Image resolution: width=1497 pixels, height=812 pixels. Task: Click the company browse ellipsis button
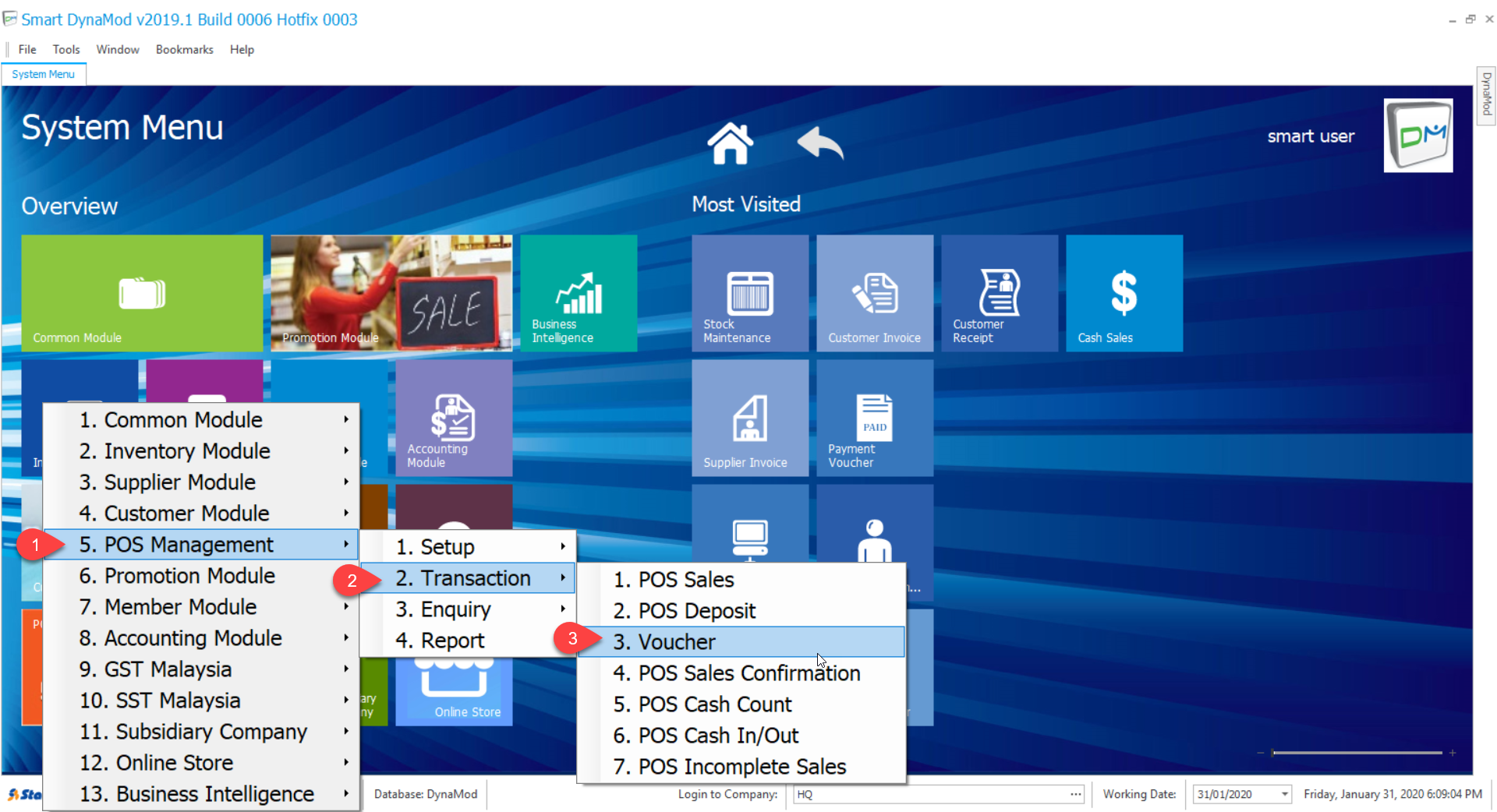pyautogui.click(x=1076, y=794)
